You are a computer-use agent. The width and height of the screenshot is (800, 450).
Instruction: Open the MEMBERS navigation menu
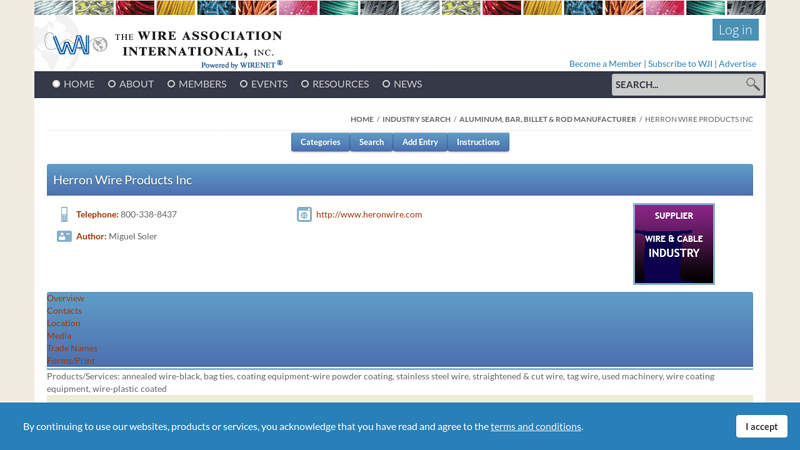(197, 84)
